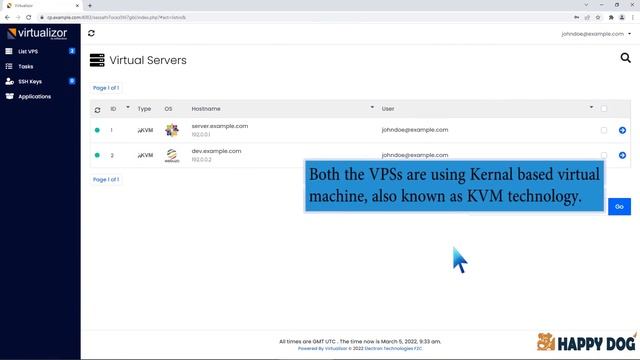Click KVM type in server.example.com row

point(145,130)
